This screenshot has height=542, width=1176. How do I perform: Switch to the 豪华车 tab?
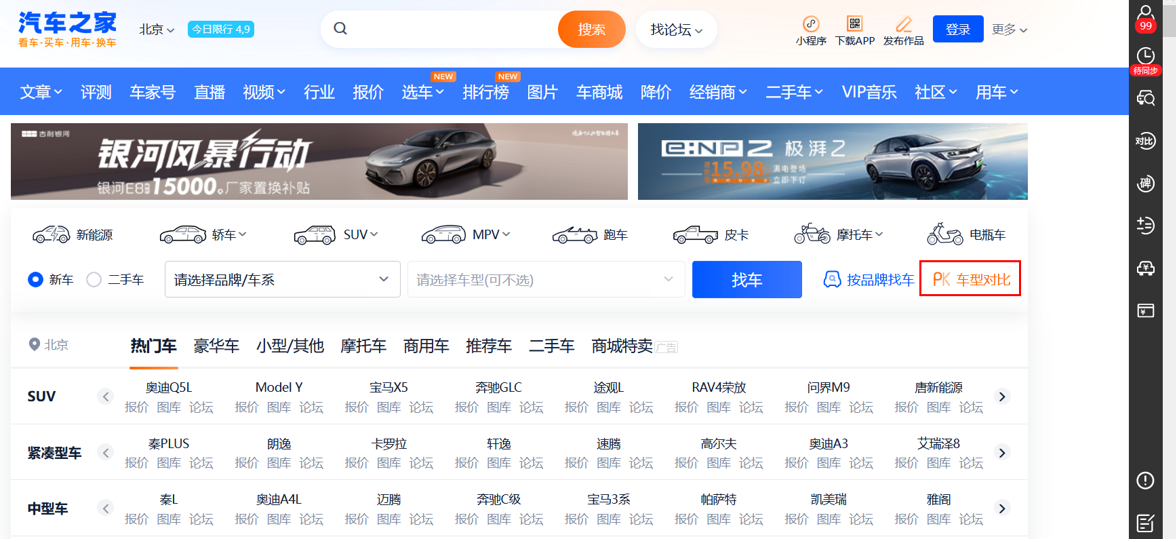click(x=216, y=346)
